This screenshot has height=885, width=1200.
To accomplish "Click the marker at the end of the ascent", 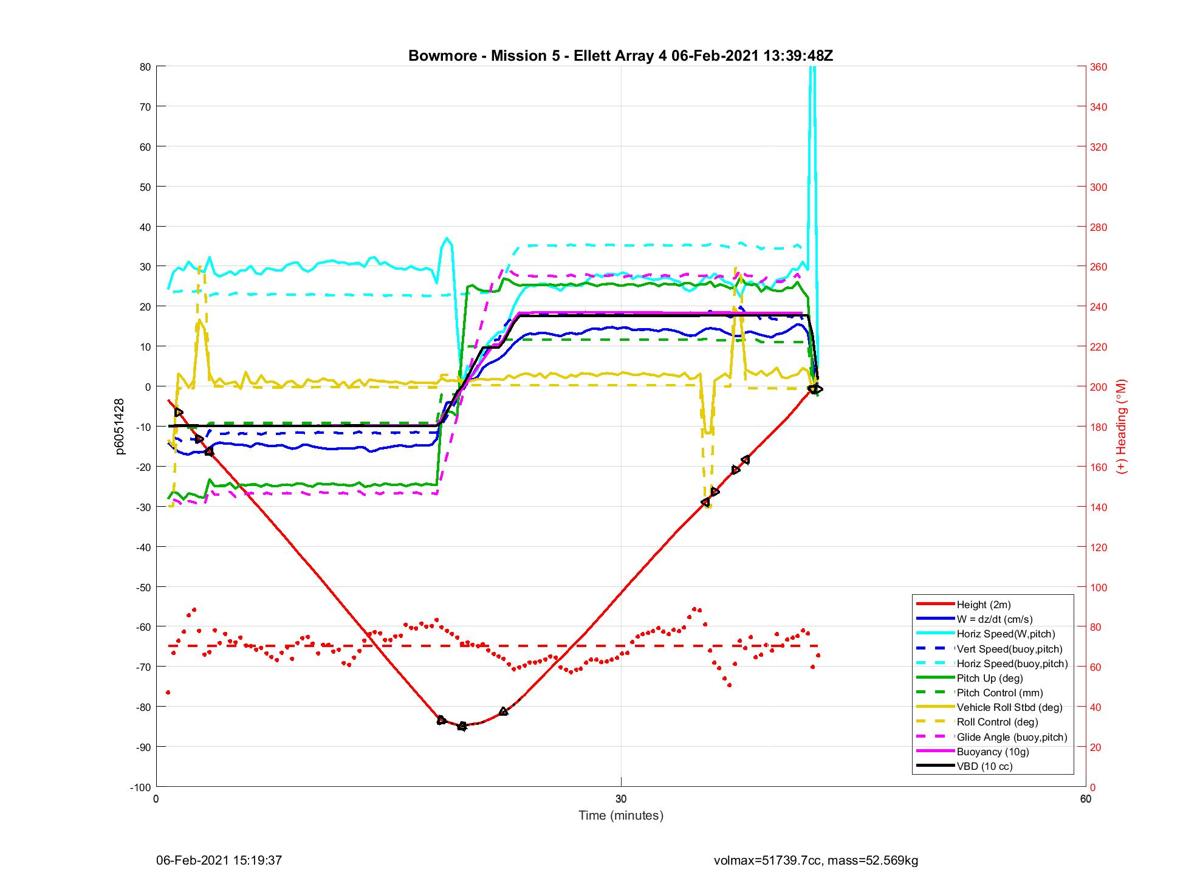I will [815, 388].
